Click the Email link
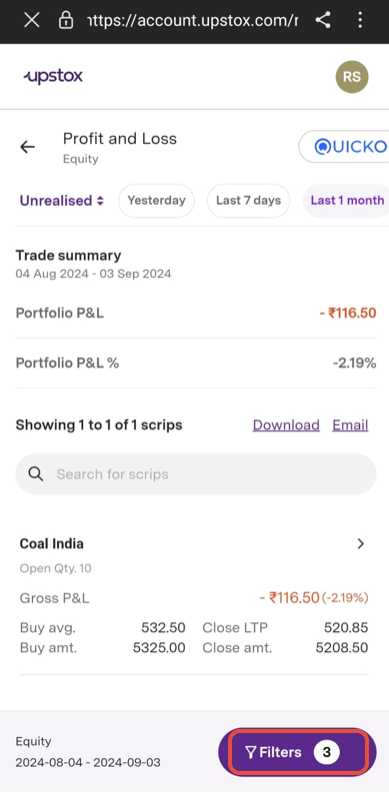This screenshot has width=389, height=797. click(350, 425)
